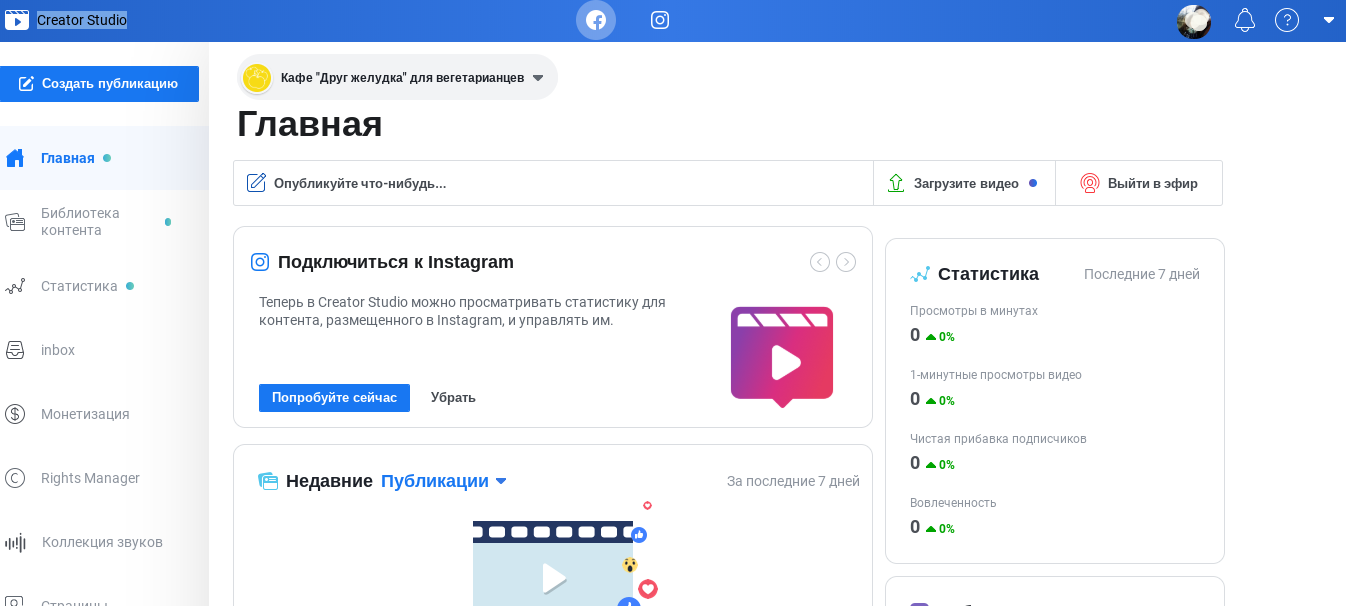Click 1-минутные просмотры видео metric
The image size is (1346, 606).
coord(996,375)
